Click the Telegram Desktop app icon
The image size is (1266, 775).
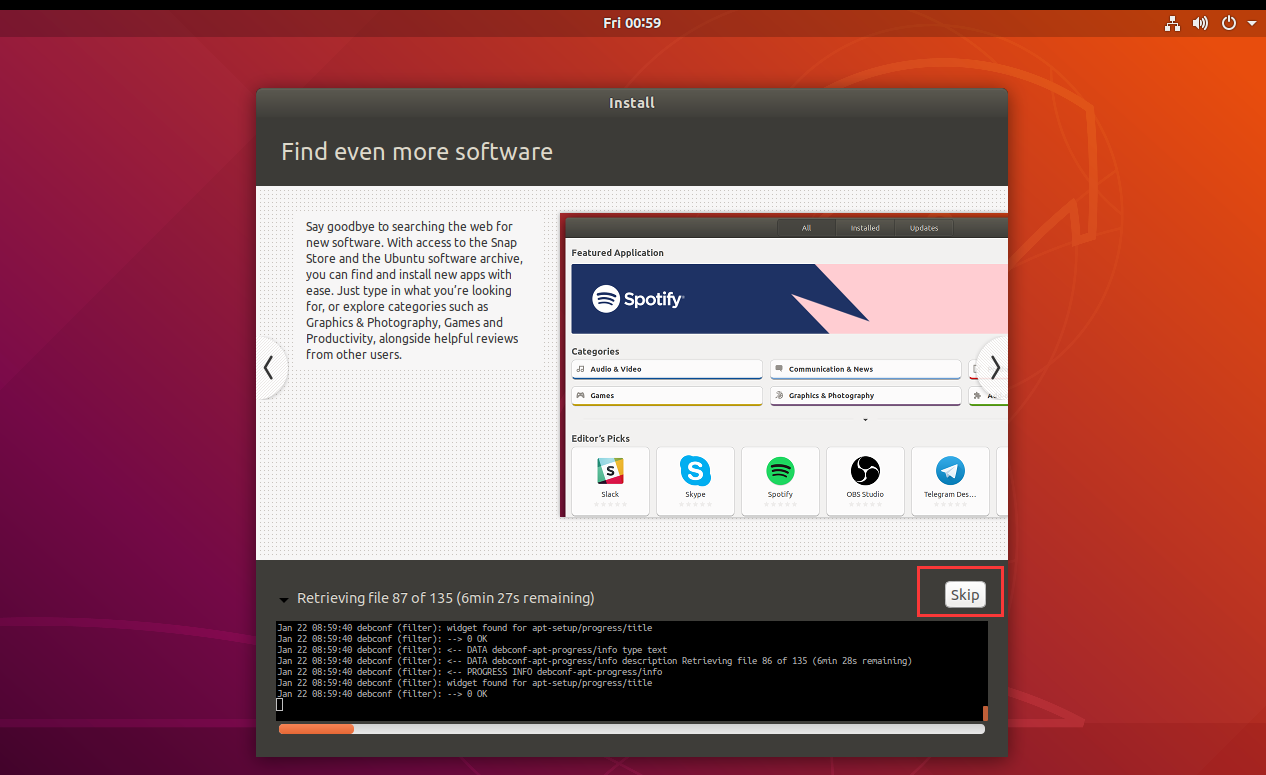950,470
